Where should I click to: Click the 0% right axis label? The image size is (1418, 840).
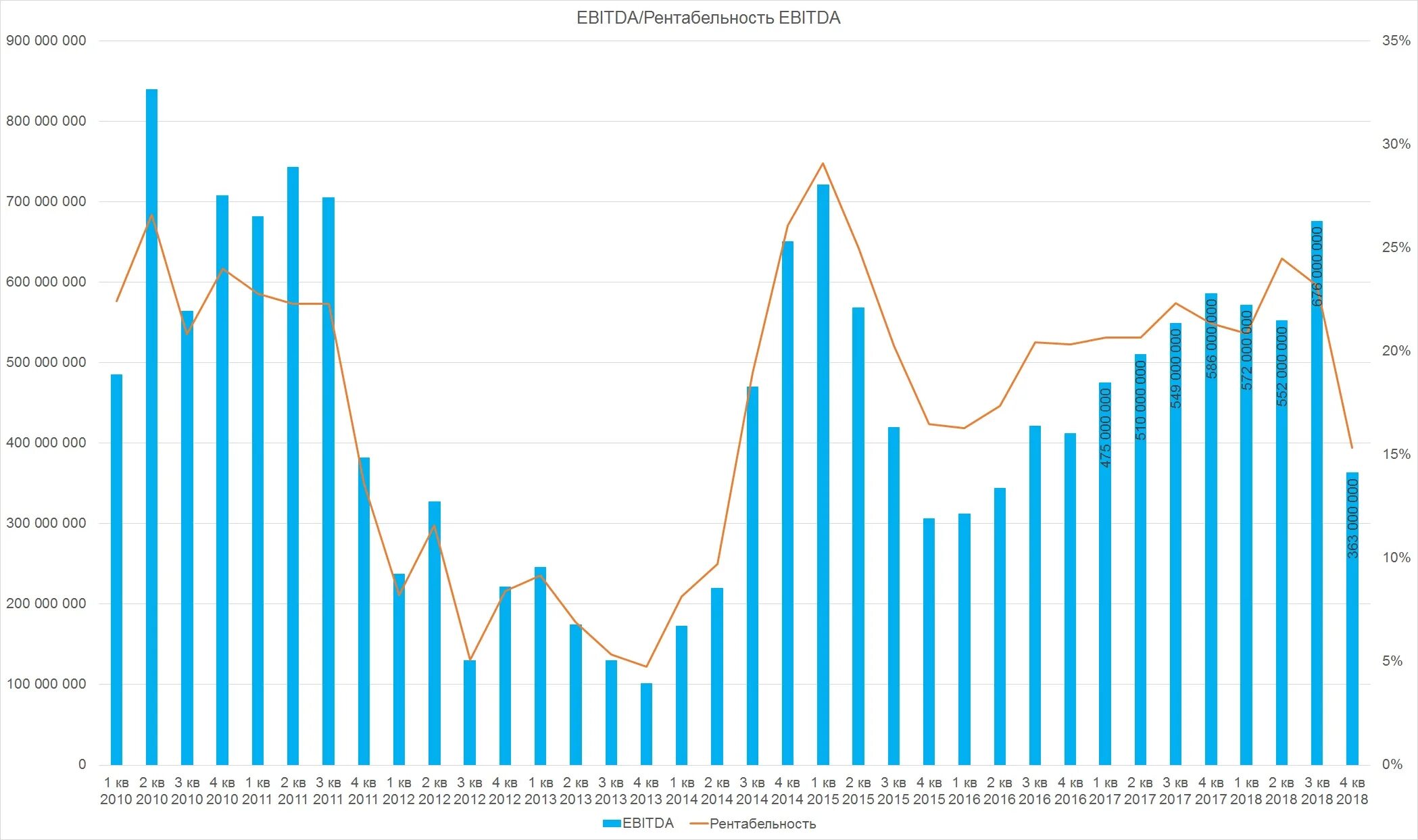1392,764
